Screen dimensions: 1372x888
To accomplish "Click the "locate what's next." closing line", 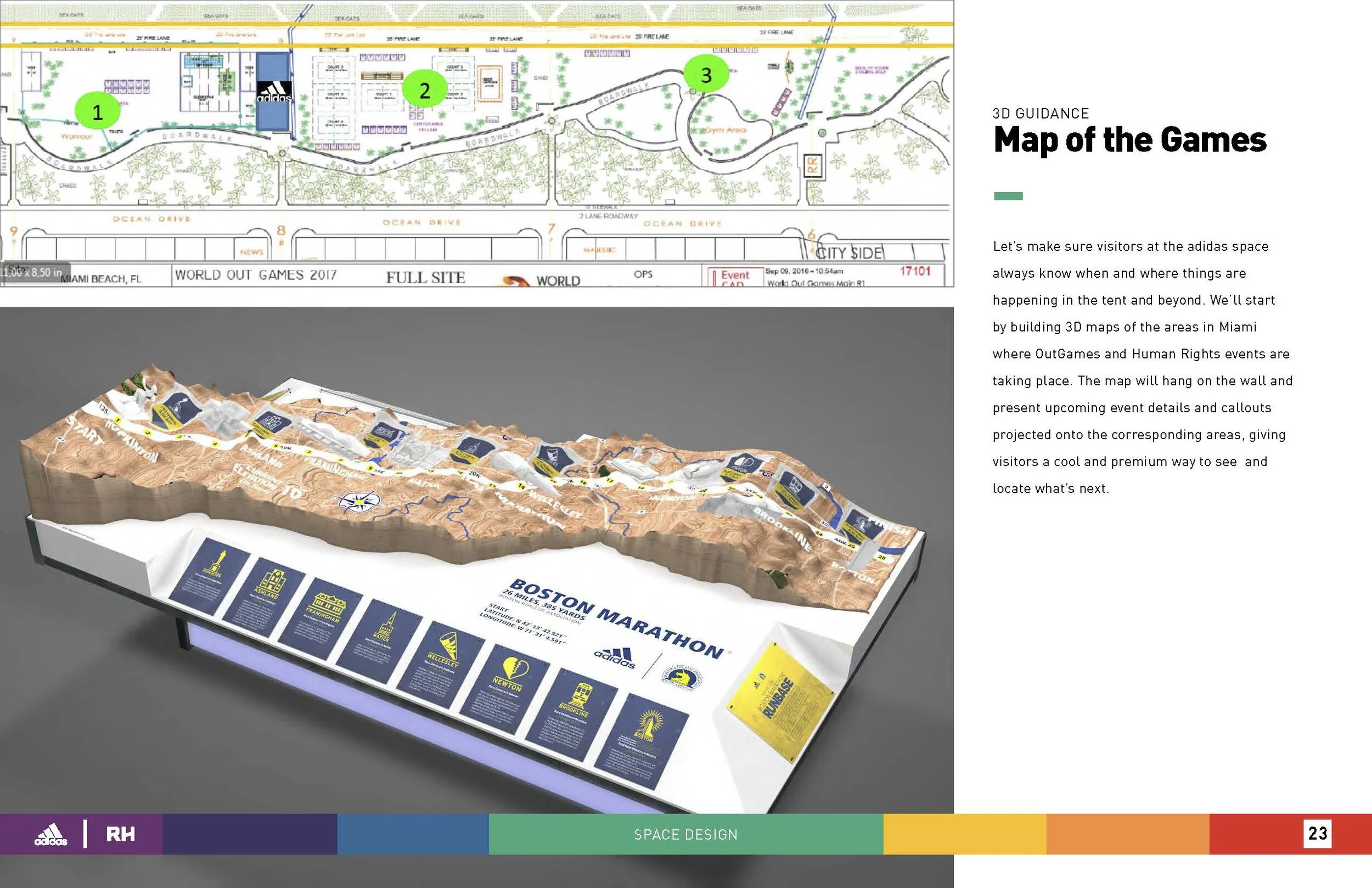I will [1051, 488].
